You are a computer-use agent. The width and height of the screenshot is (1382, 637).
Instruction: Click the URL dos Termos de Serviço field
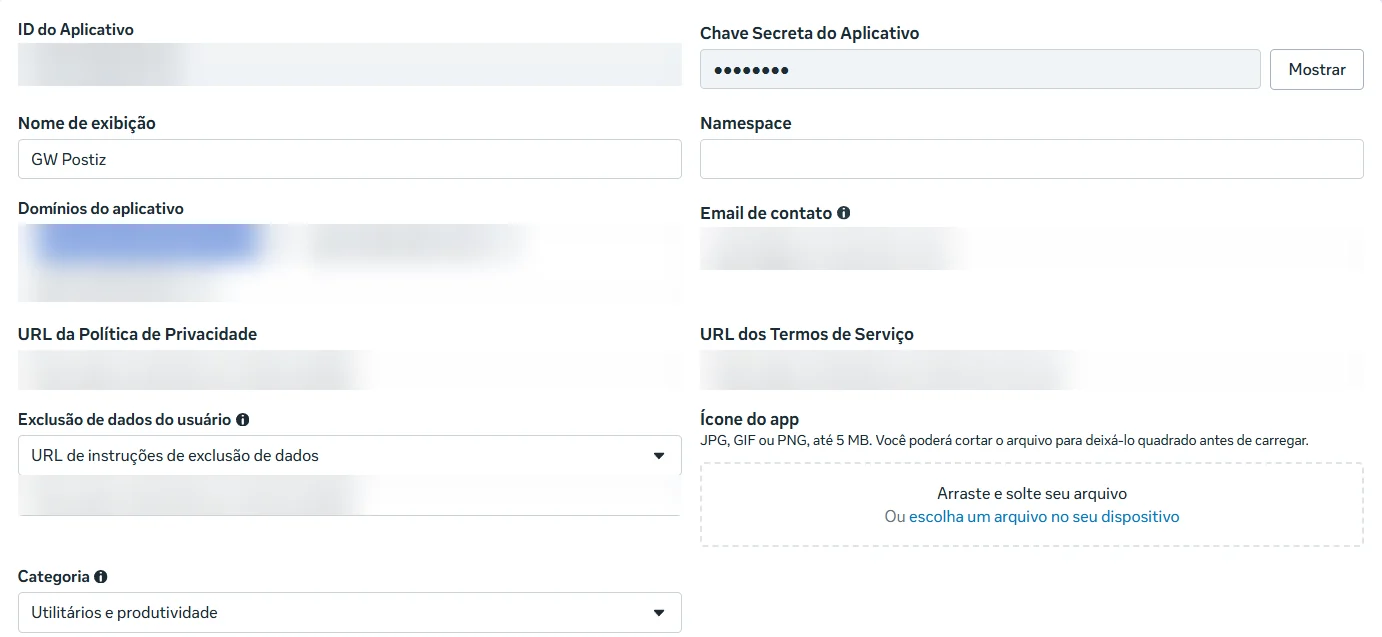(1031, 370)
